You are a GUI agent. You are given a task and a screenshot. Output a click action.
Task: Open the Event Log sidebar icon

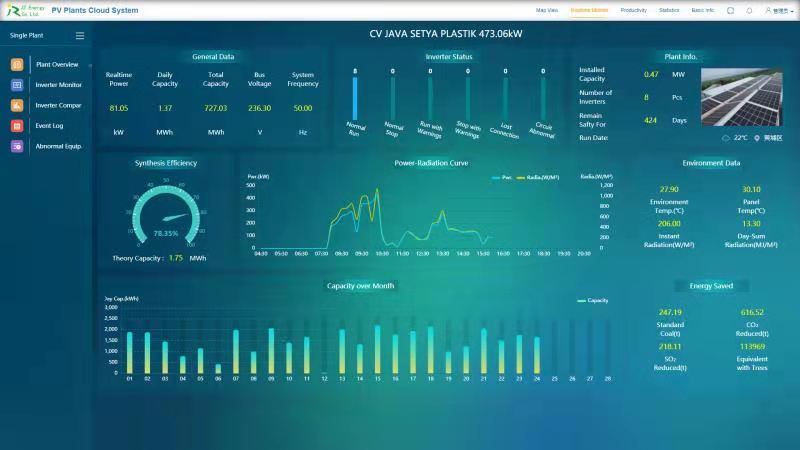18,126
